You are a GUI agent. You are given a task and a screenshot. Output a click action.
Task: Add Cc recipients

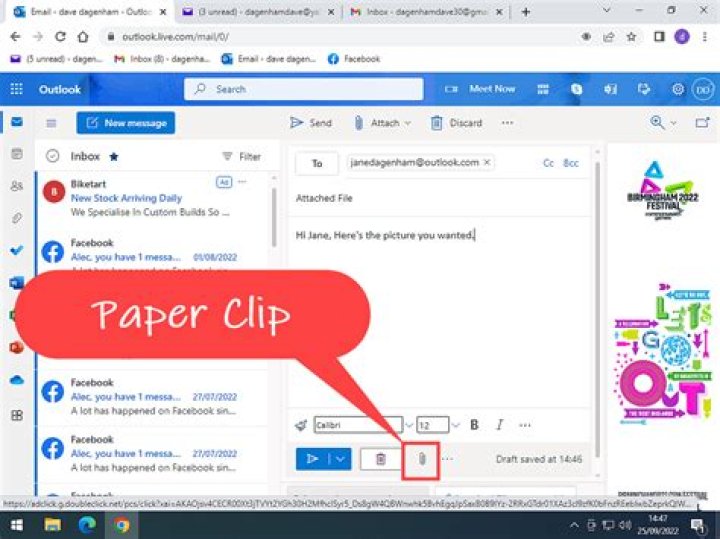(x=548, y=163)
